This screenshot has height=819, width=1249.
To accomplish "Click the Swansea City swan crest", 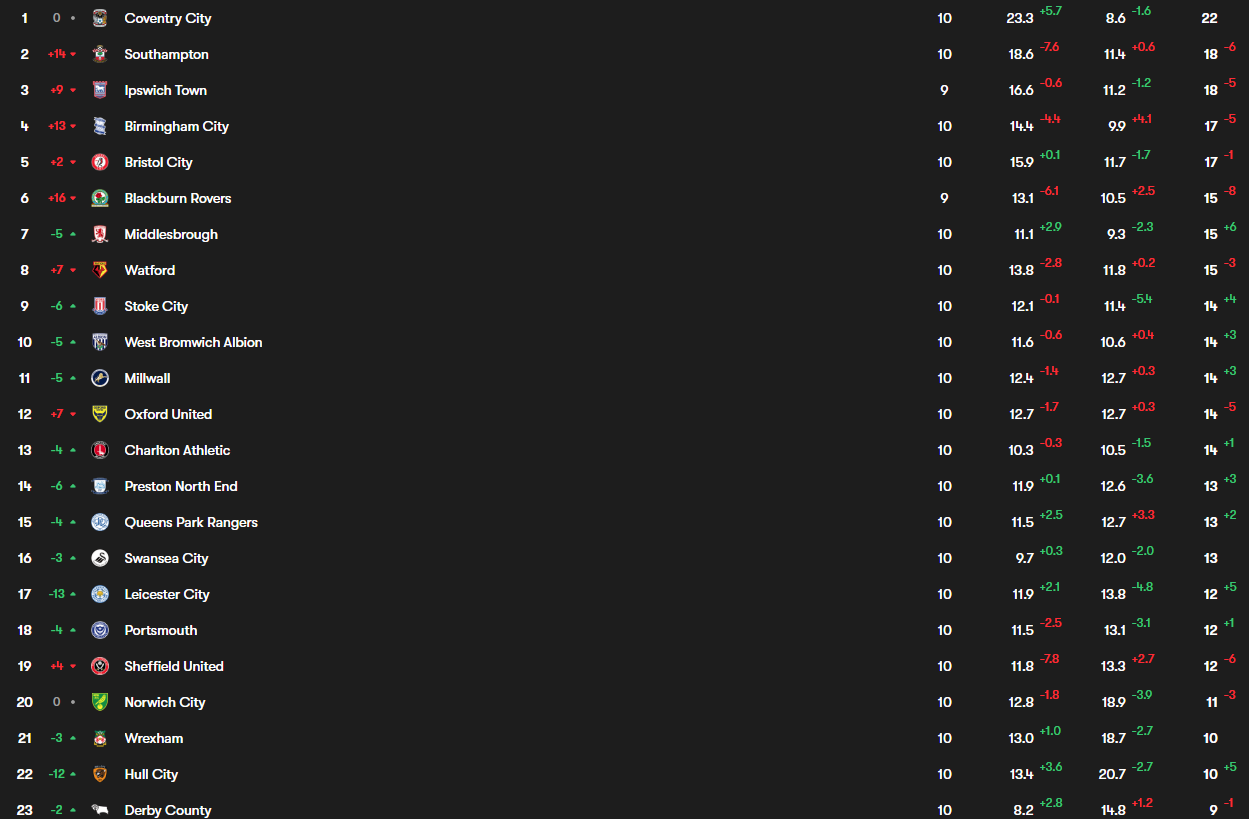I will click(x=99, y=558).
